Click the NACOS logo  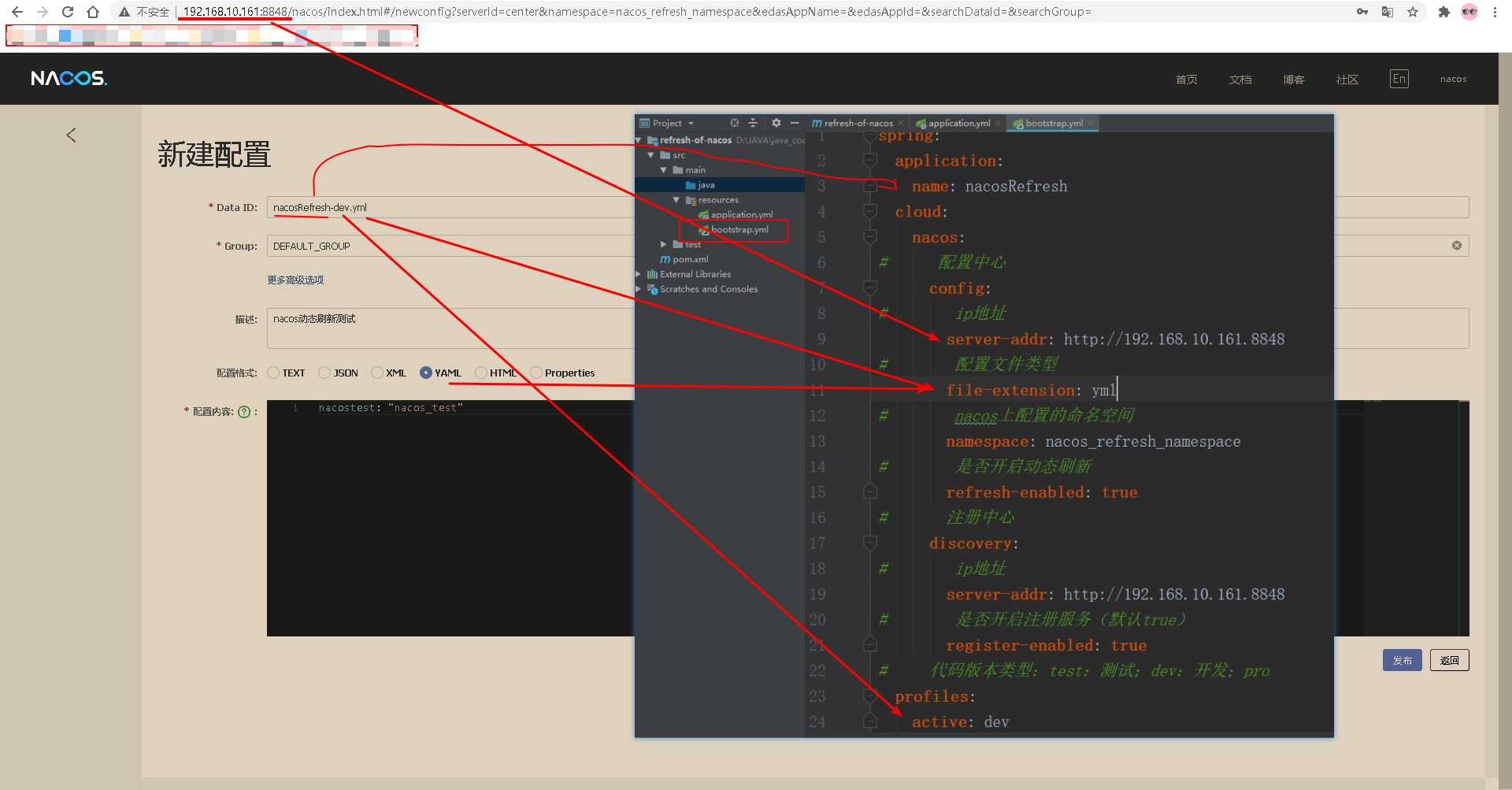(69, 78)
